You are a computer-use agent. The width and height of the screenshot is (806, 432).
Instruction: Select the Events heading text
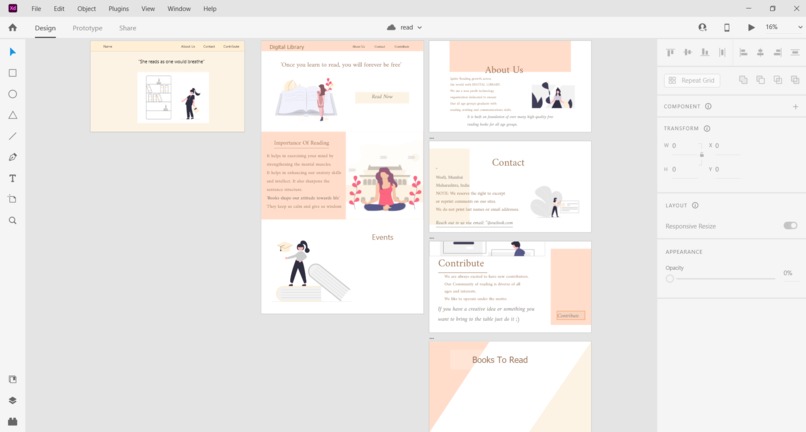pos(382,237)
